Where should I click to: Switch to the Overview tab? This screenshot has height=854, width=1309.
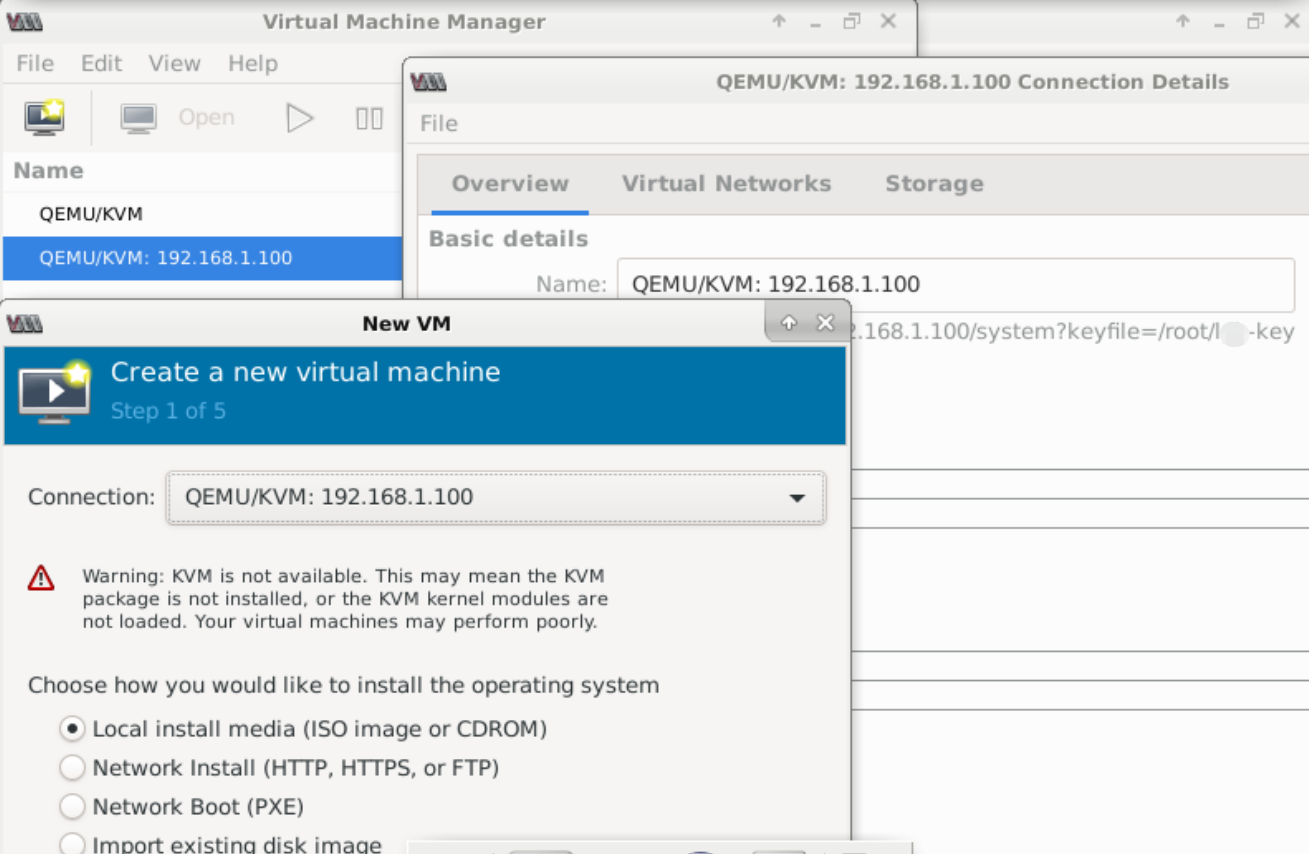tap(510, 184)
